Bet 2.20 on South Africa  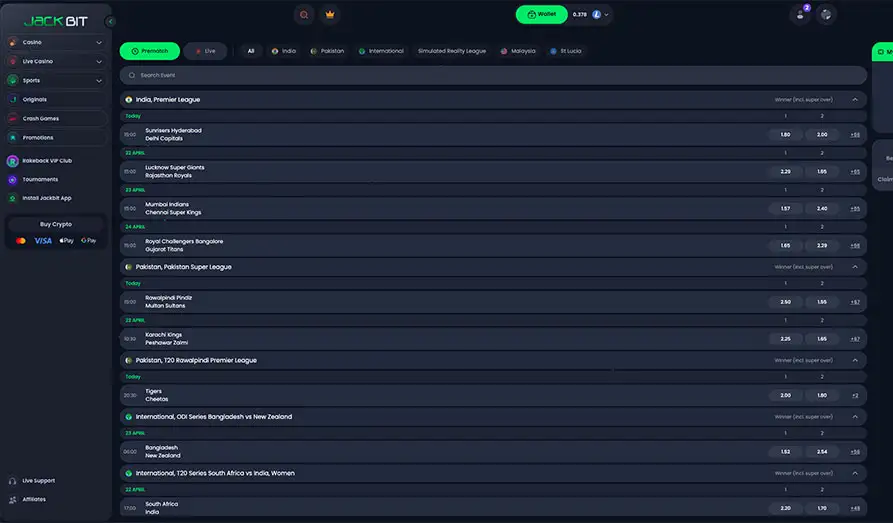(x=785, y=509)
